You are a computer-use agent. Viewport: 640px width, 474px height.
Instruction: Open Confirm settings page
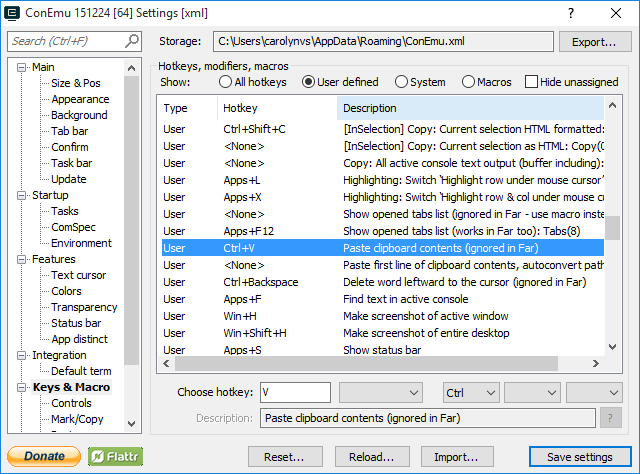pyautogui.click(x=70, y=147)
